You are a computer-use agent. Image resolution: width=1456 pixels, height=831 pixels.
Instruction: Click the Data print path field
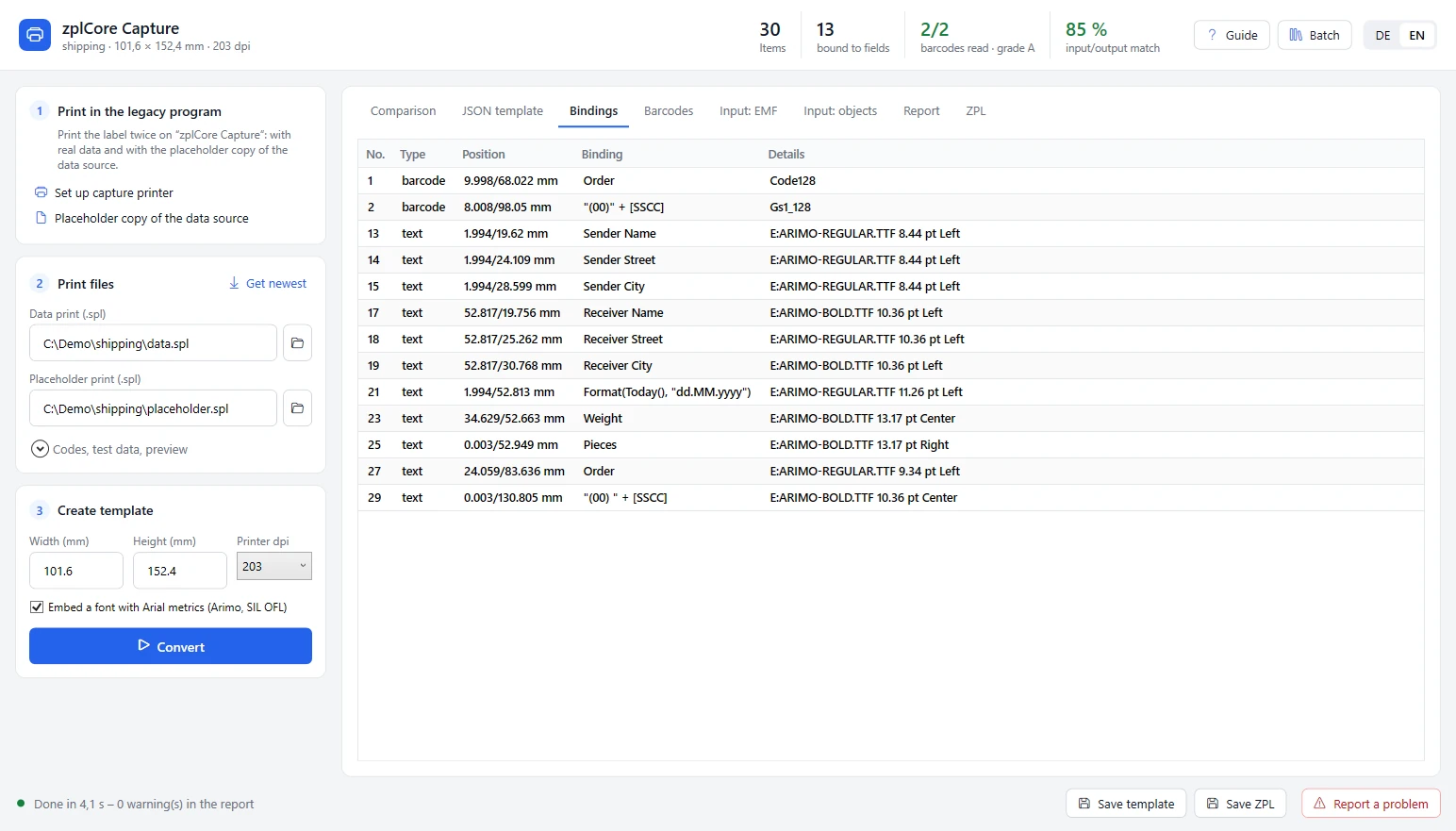[153, 343]
